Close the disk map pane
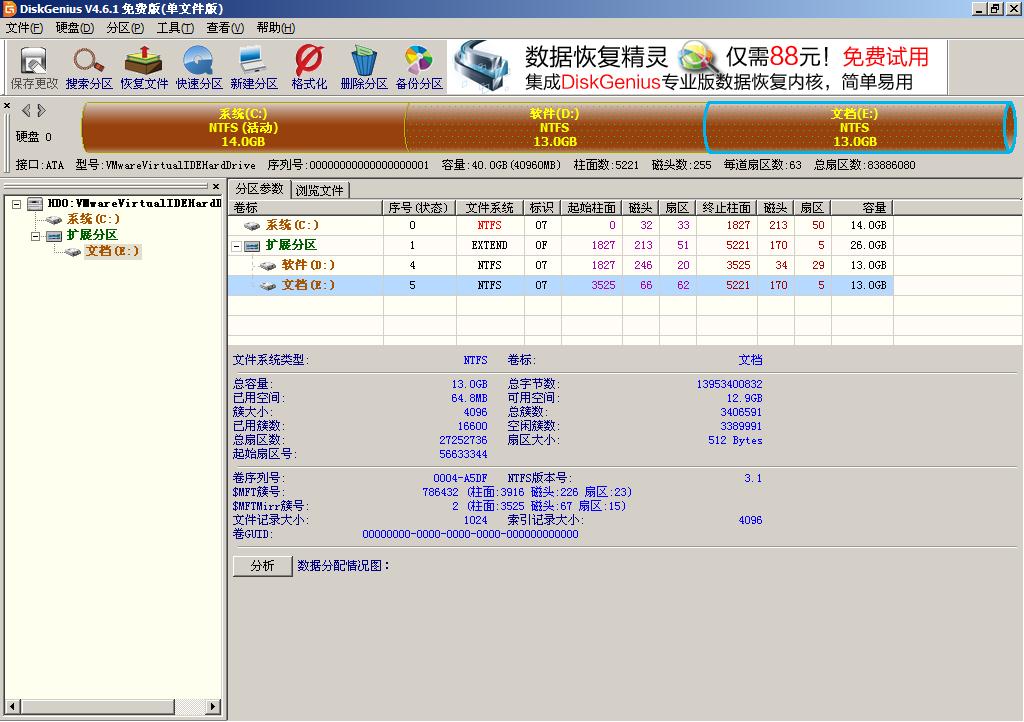Screen dimensions: 1024x722 pyautogui.click(x=7, y=105)
